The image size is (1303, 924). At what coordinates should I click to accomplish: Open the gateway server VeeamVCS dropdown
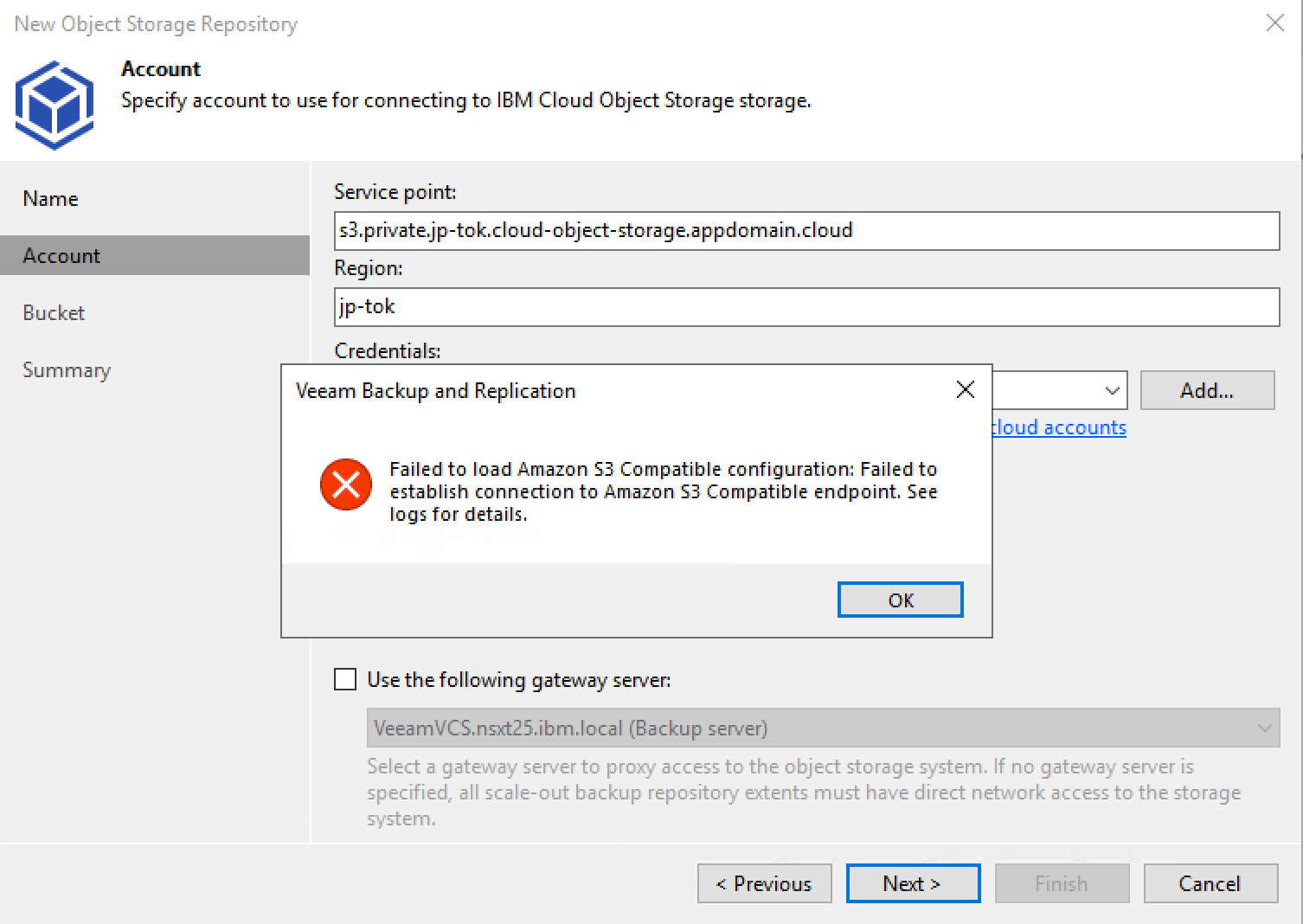click(x=822, y=728)
